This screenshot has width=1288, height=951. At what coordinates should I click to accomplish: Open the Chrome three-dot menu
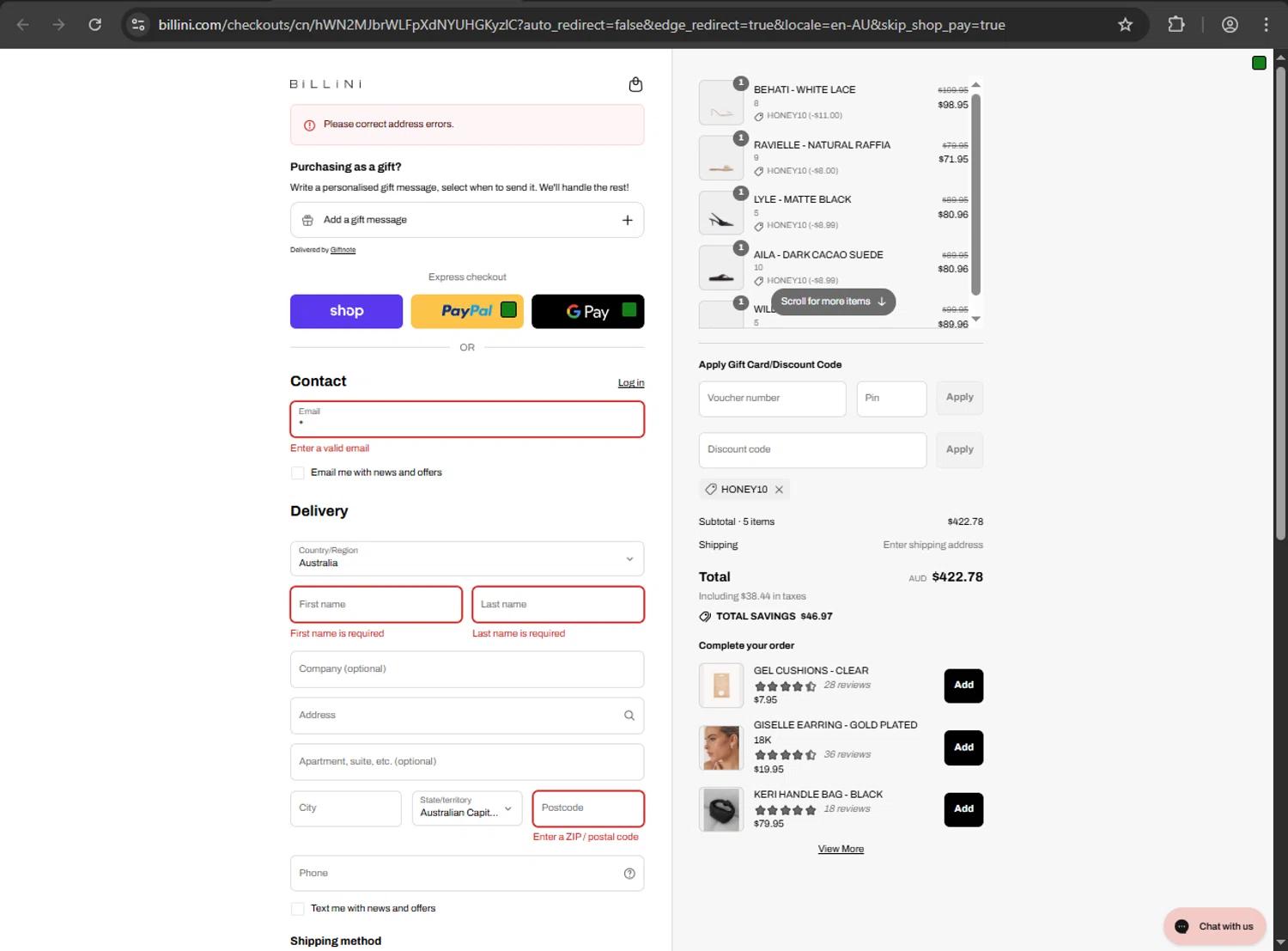click(x=1266, y=25)
